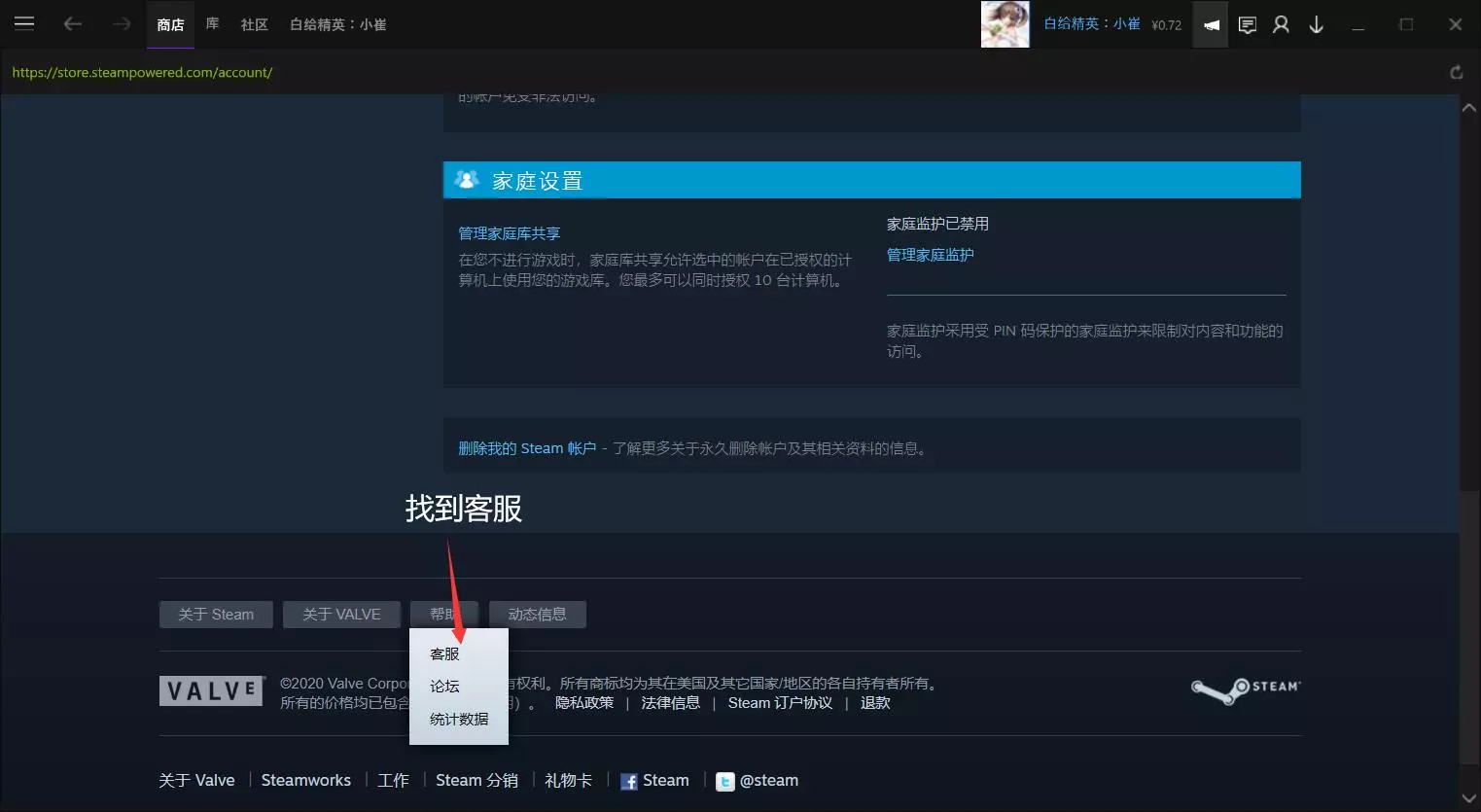Click the Steam logo in the footer
1481x812 pixels.
pos(1246,690)
